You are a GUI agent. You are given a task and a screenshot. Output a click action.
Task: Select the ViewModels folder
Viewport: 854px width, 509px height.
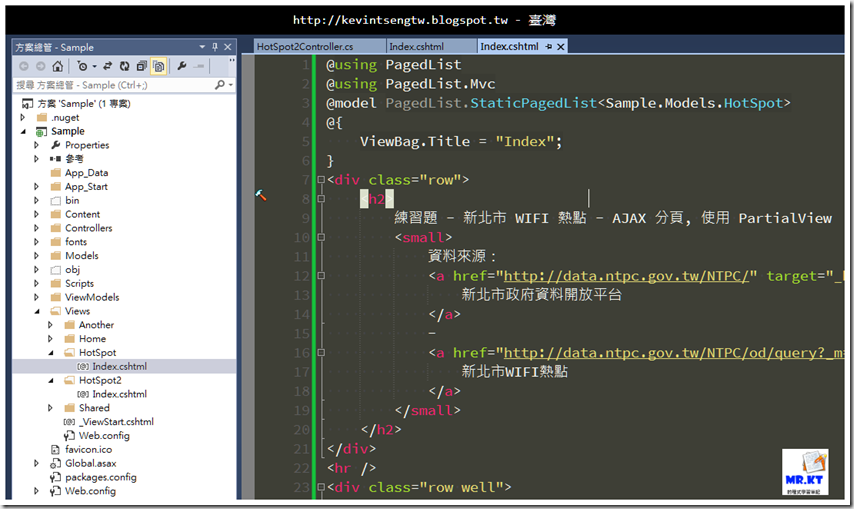point(84,297)
